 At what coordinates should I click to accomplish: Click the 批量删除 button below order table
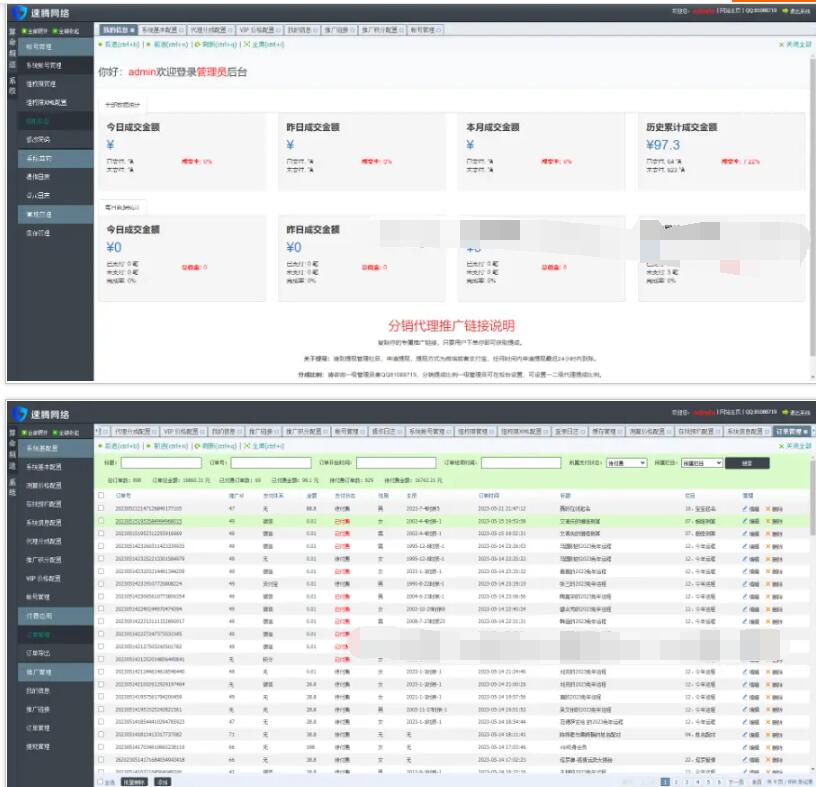(x=134, y=782)
